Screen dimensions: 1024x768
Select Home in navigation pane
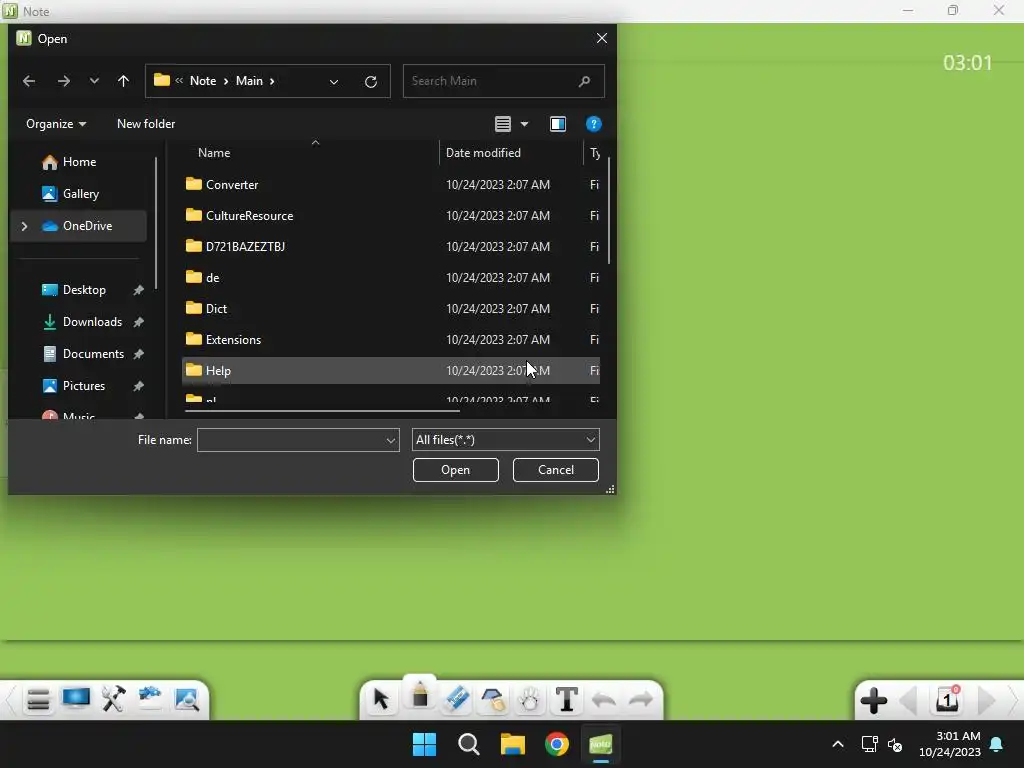[79, 162]
